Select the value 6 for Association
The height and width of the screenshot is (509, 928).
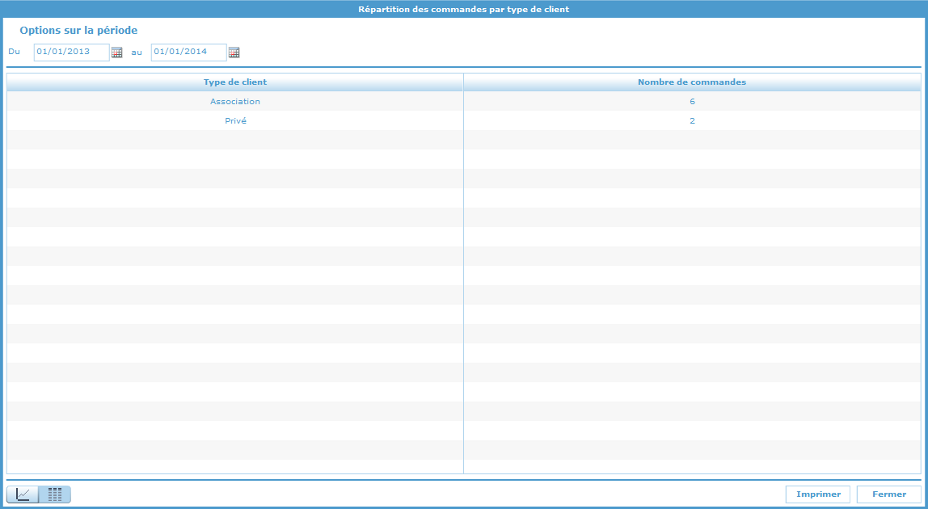(692, 101)
